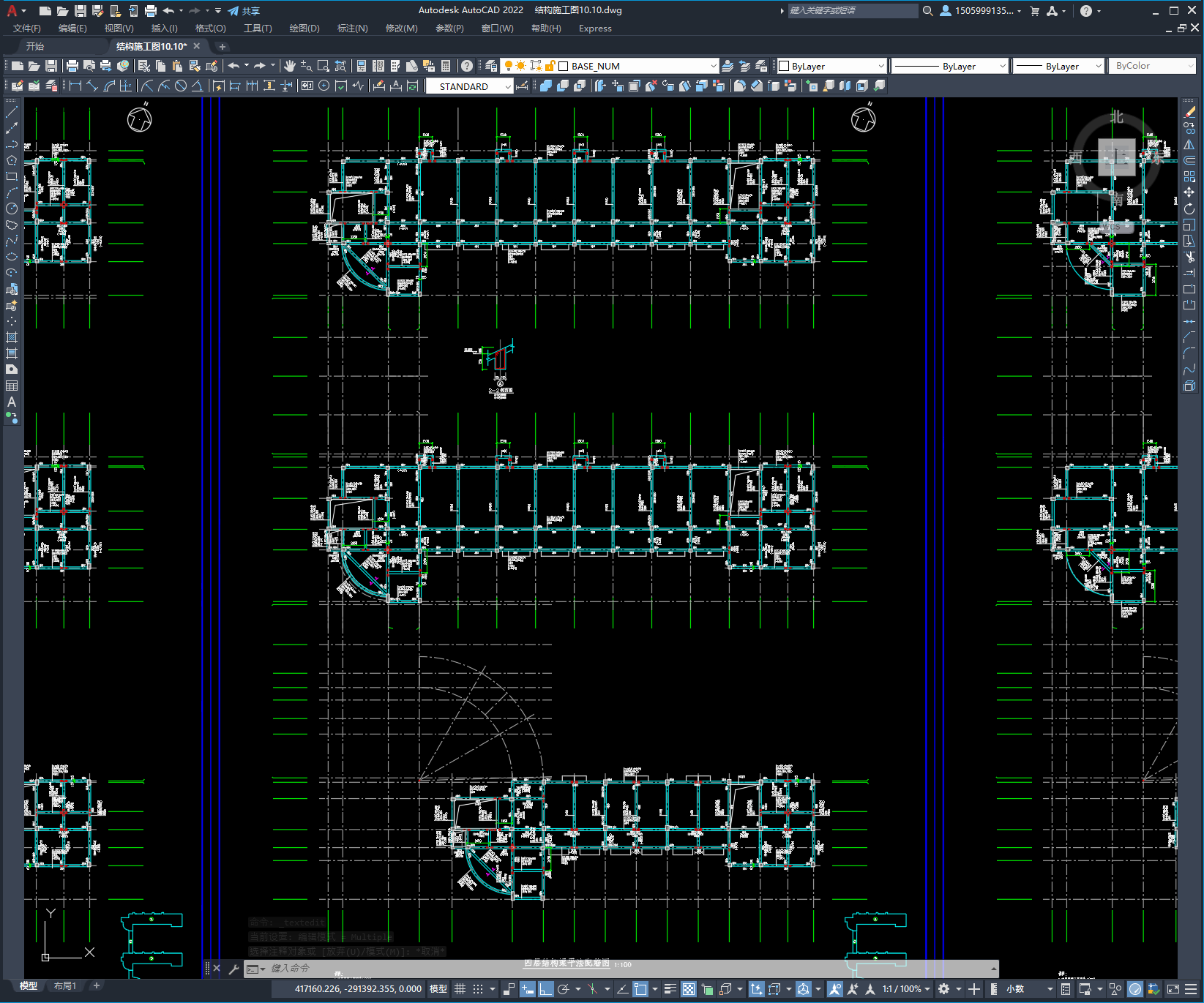Select the Mirror tool in modify toolbar

click(x=1189, y=144)
